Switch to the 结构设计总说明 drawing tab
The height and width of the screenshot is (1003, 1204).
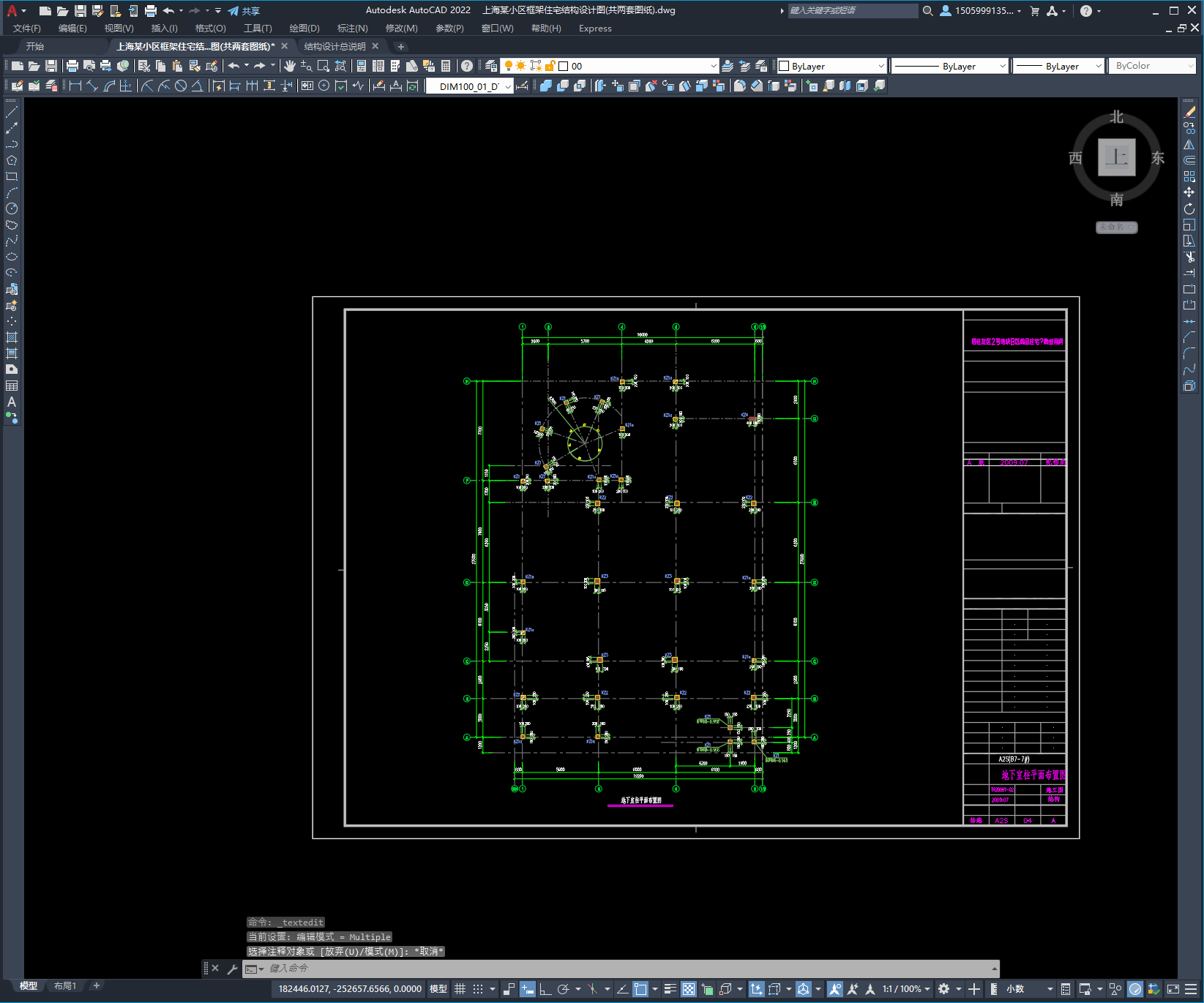[x=335, y=46]
